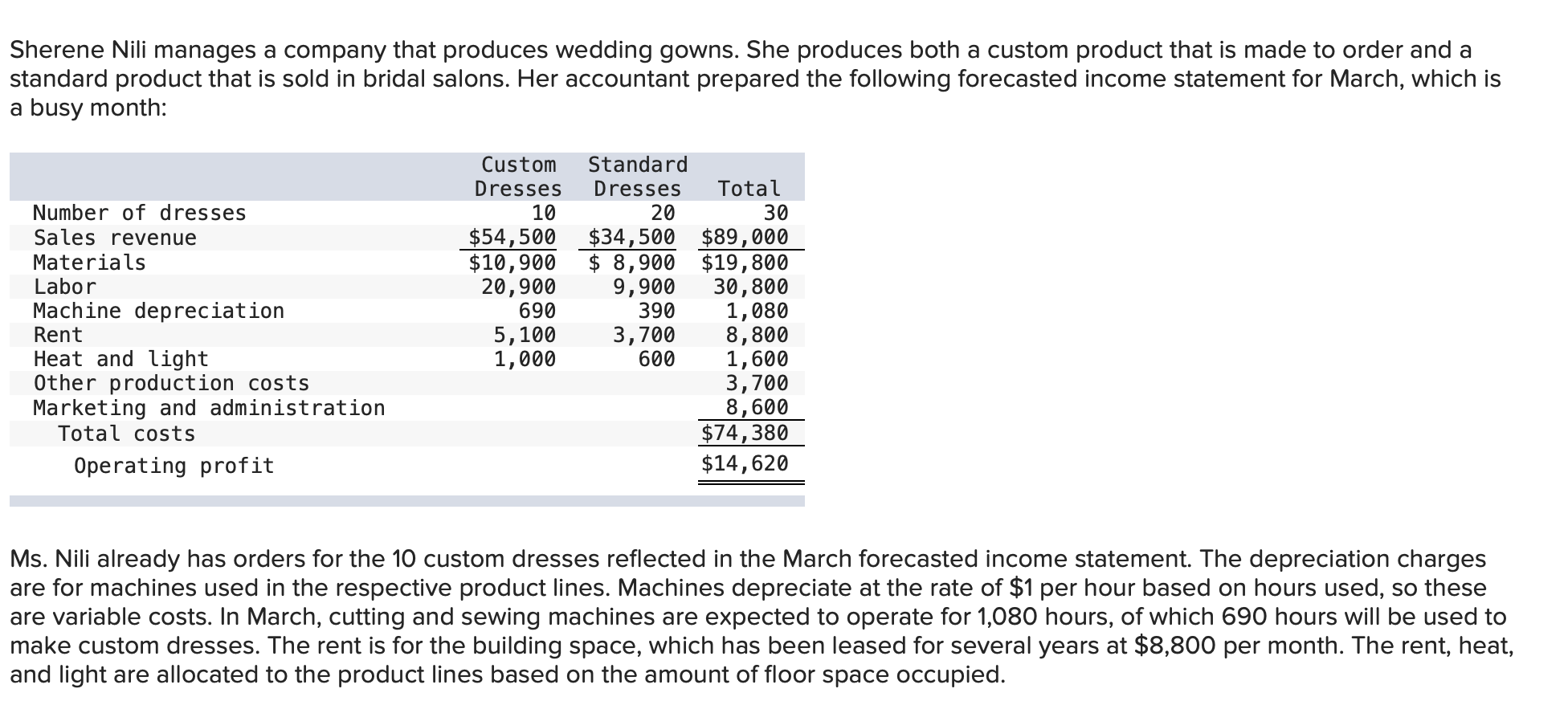Select total materials value $19,800
Screen dimensions: 1568x705
[x=745, y=263]
